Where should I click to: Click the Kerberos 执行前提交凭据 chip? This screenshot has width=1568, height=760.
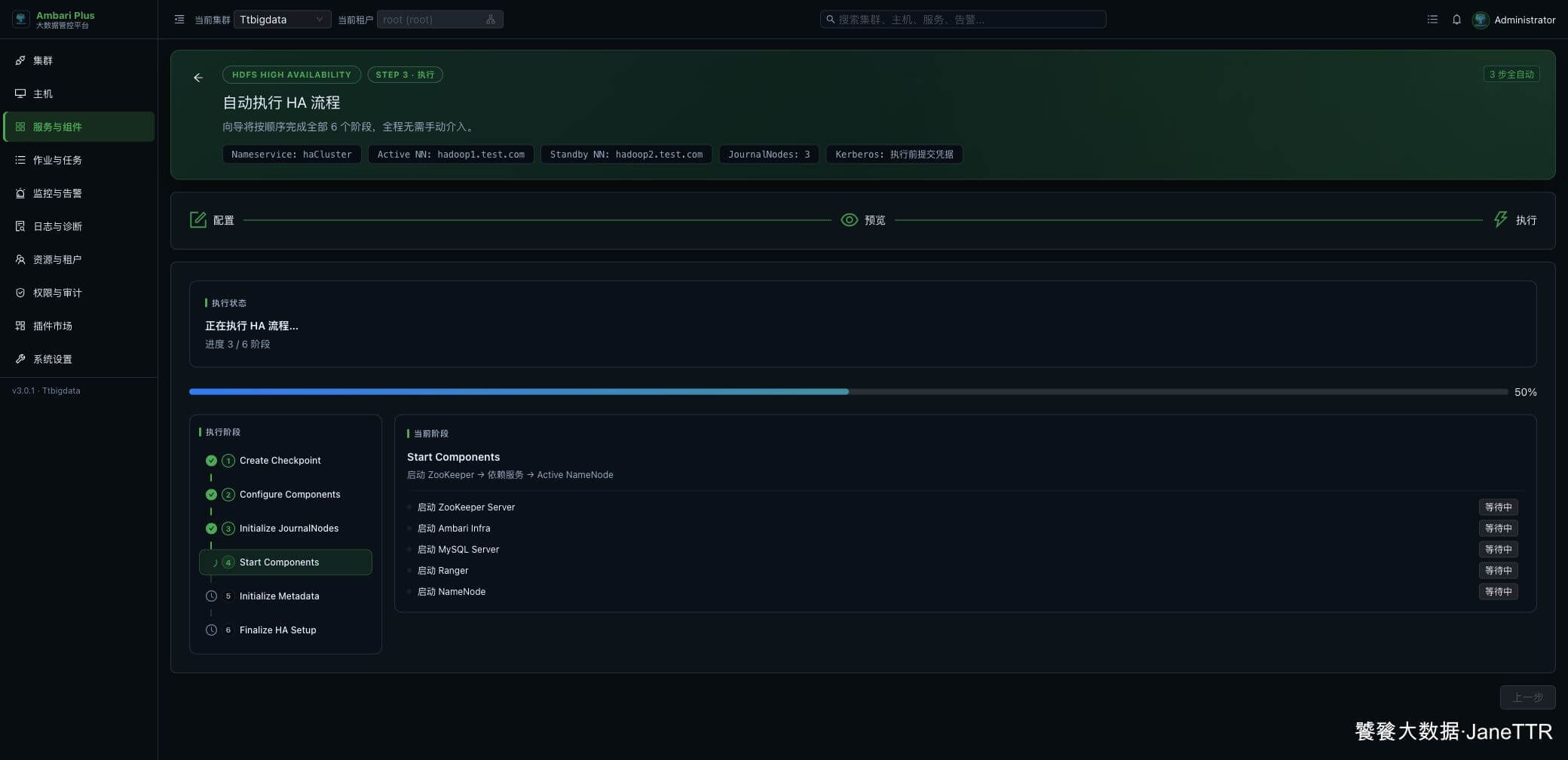894,155
